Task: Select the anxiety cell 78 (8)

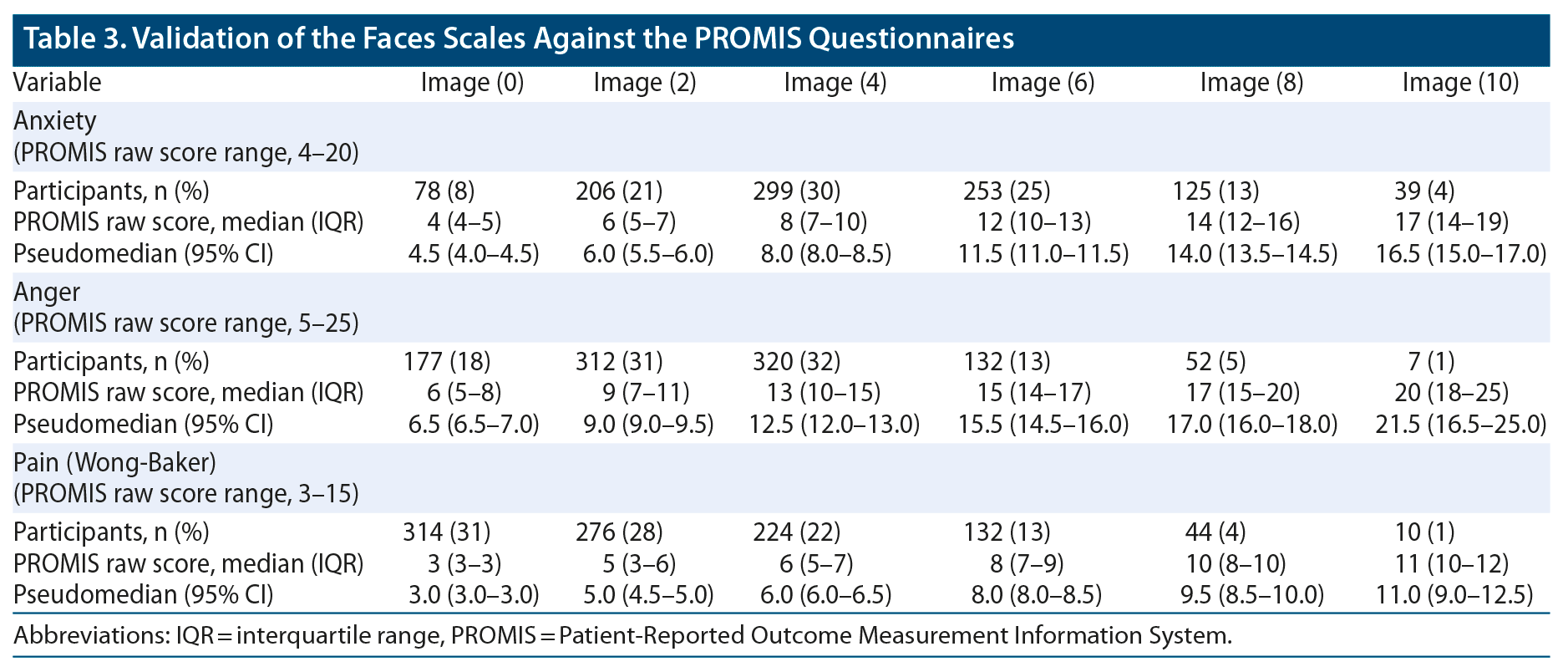Action: (444, 191)
